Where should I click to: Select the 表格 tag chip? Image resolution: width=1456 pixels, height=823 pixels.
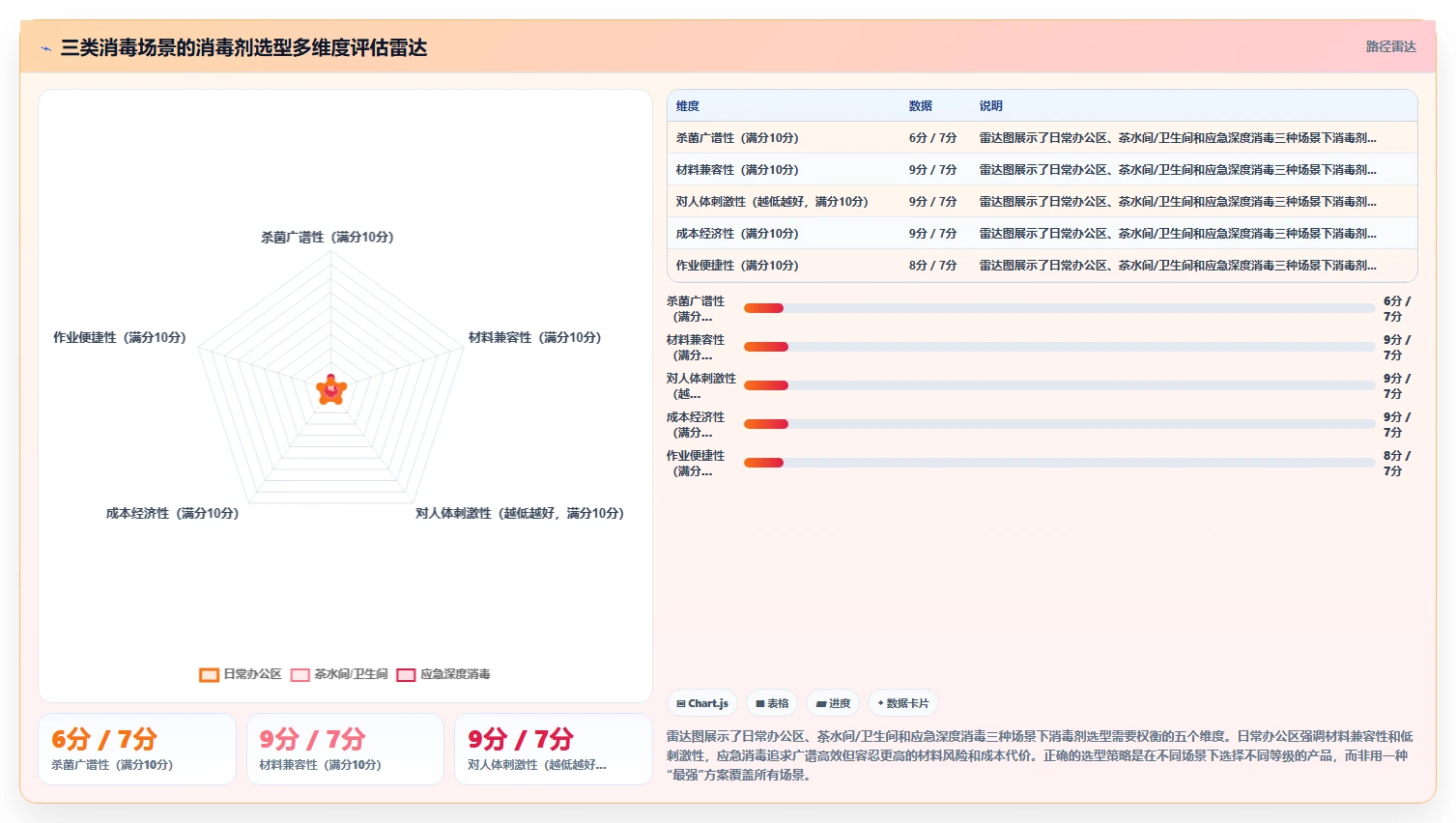click(772, 703)
